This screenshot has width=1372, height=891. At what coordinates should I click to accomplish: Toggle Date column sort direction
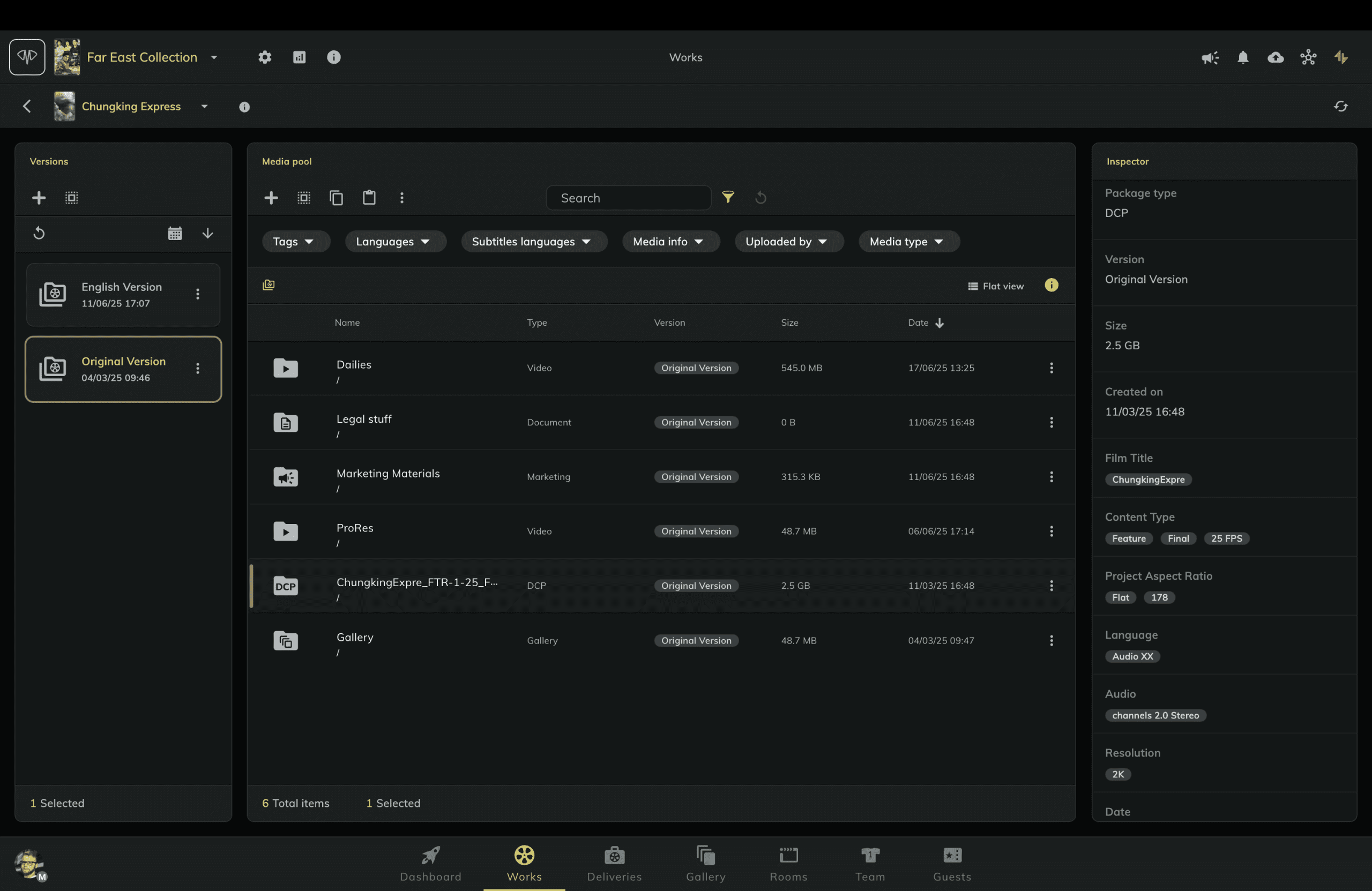(x=939, y=323)
